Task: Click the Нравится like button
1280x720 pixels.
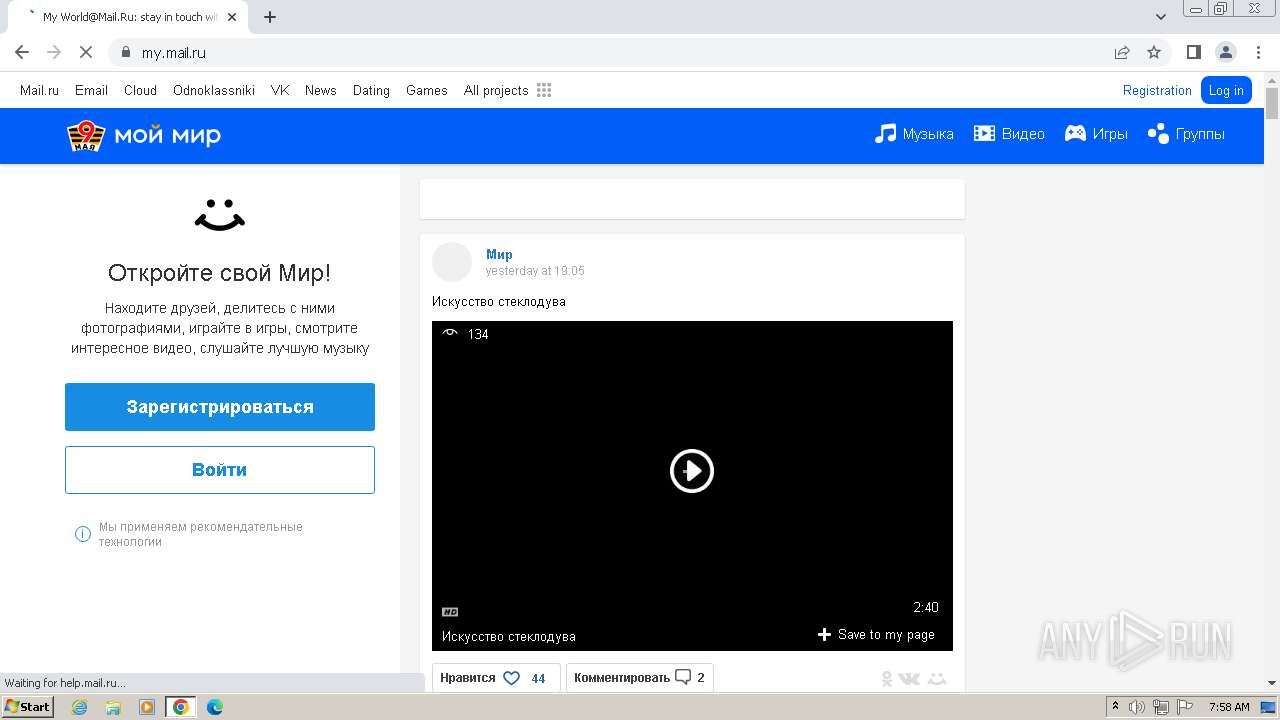Action: pyautogui.click(x=496, y=678)
